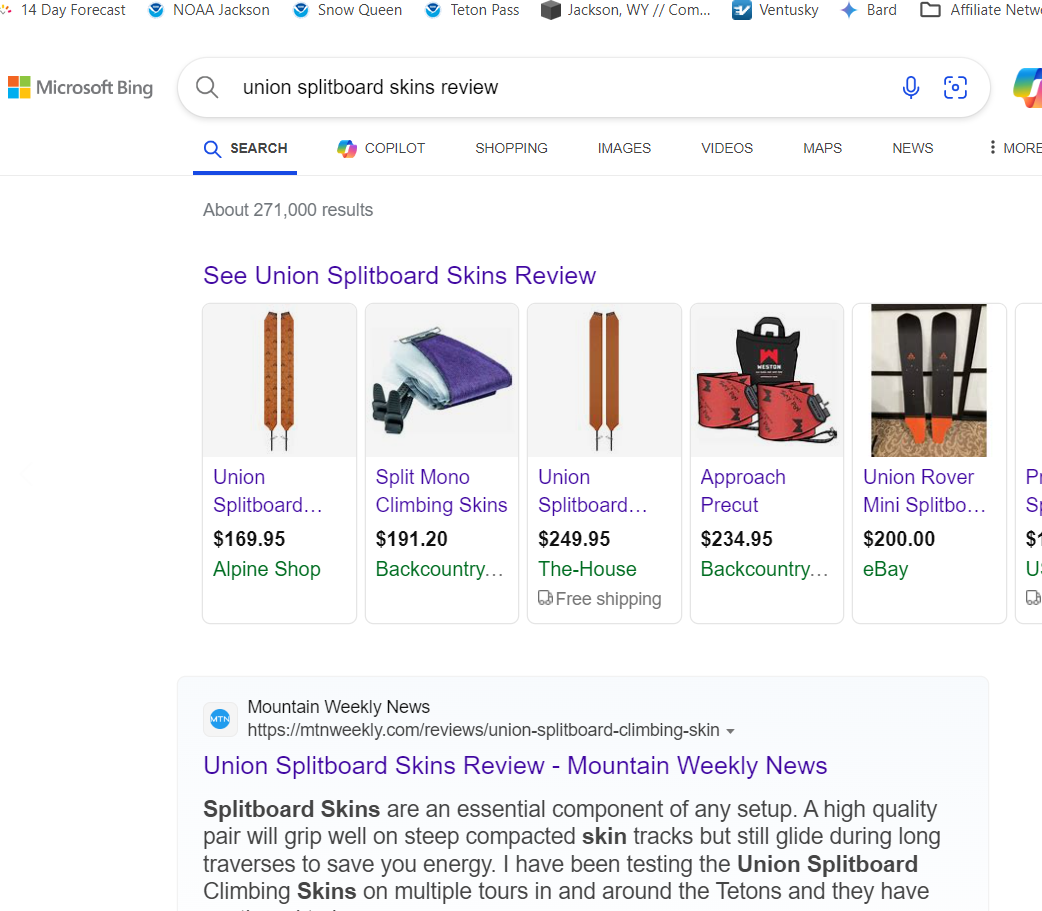Click the magnifying glass search icon
The height and width of the screenshot is (911, 1042).
point(207,88)
